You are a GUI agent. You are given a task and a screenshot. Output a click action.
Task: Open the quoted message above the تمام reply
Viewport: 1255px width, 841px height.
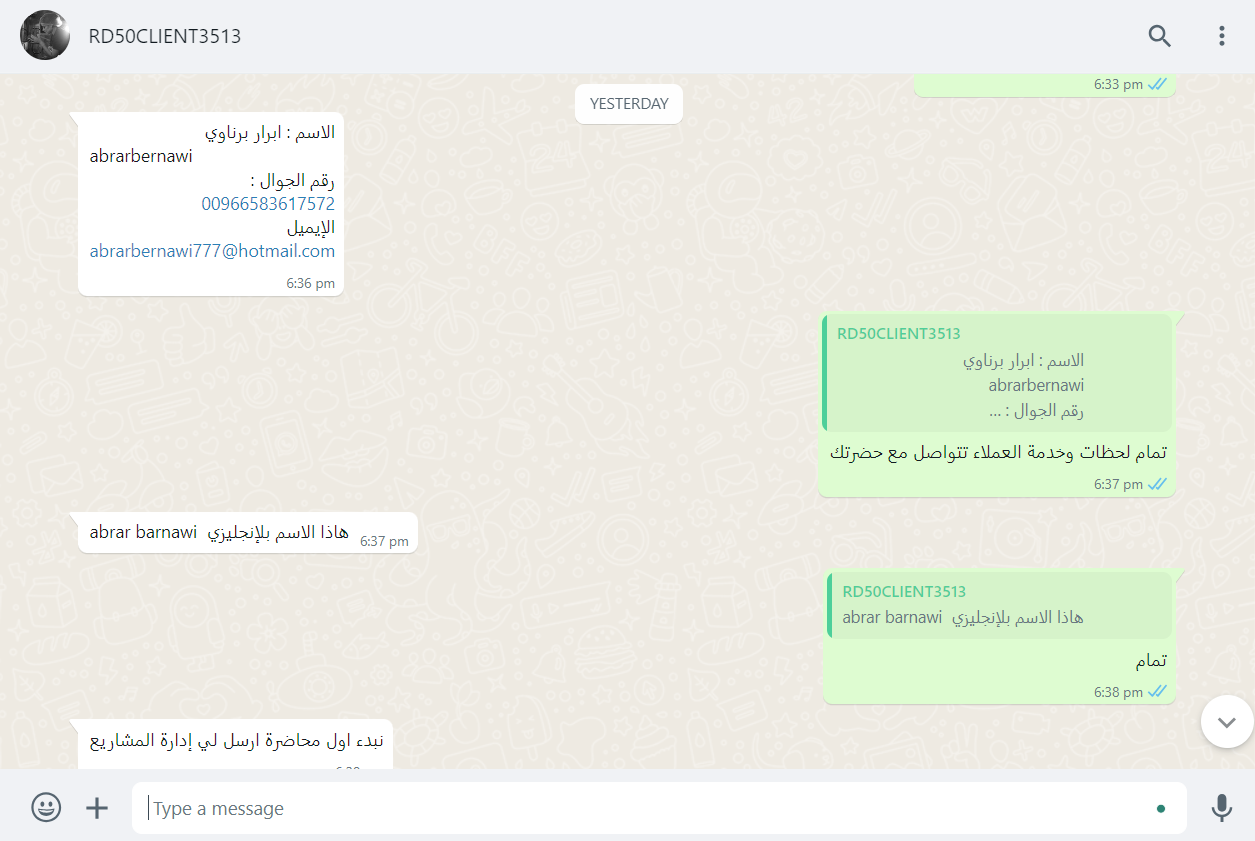tap(999, 605)
